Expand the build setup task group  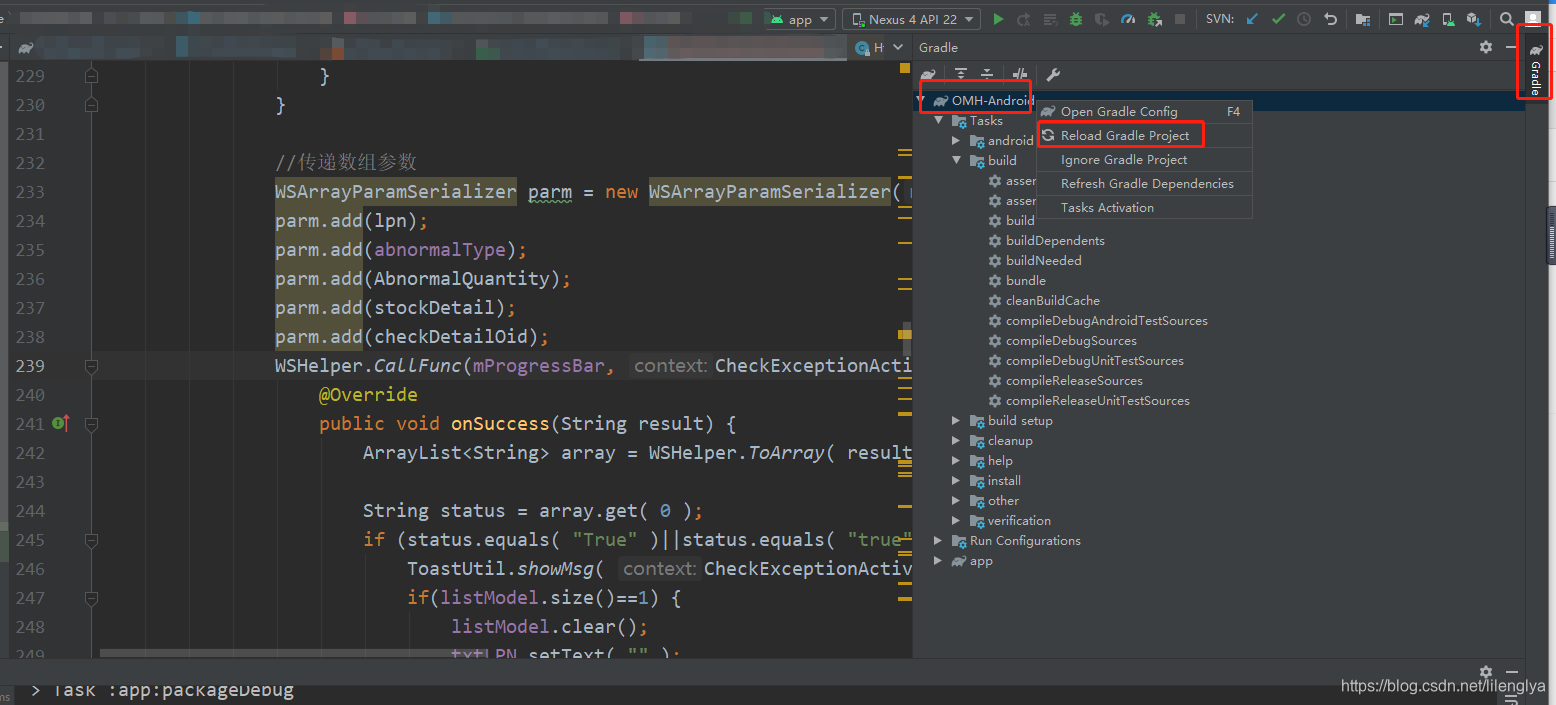pyautogui.click(x=957, y=421)
